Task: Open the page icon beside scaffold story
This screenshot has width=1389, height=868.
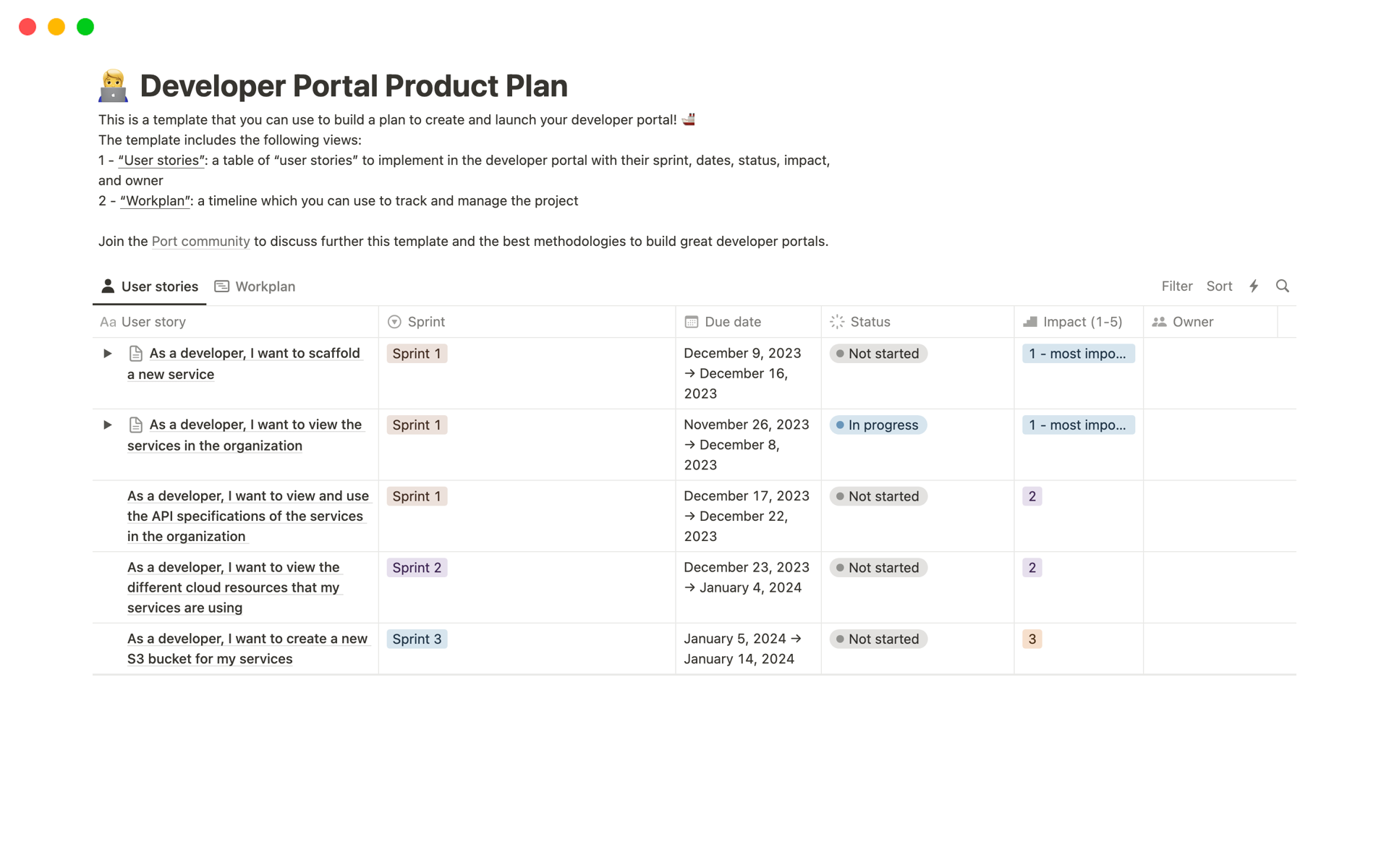Action: click(x=135, y=353)
